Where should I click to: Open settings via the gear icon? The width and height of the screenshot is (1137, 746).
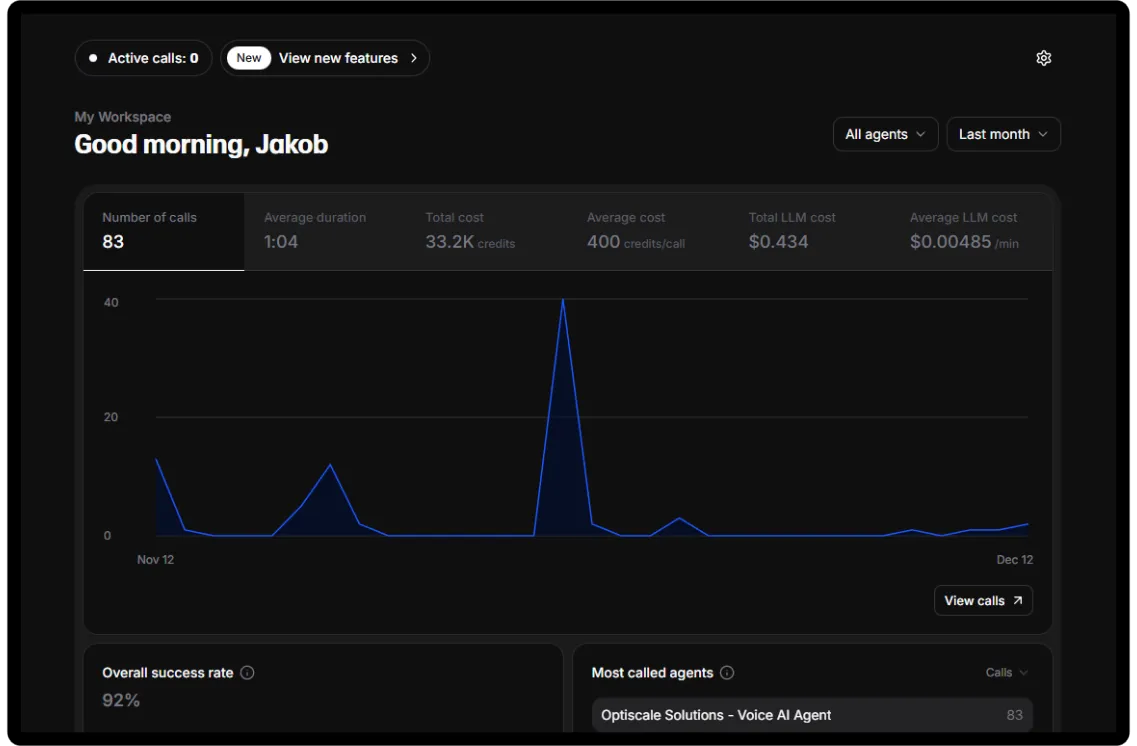tap(1043, 58)
